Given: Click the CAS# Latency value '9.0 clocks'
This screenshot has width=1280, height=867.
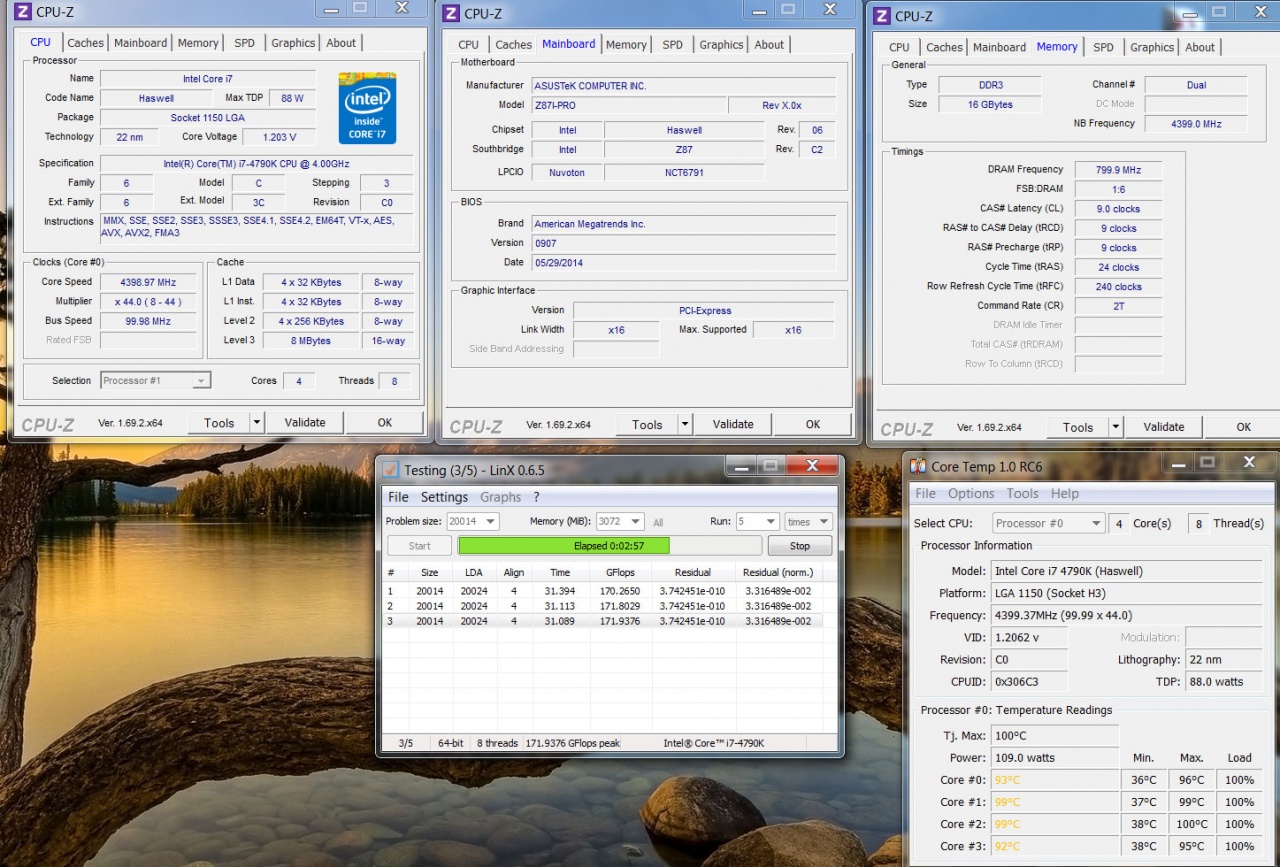Looking at the screenshot, I should (x=1118, y=209).
